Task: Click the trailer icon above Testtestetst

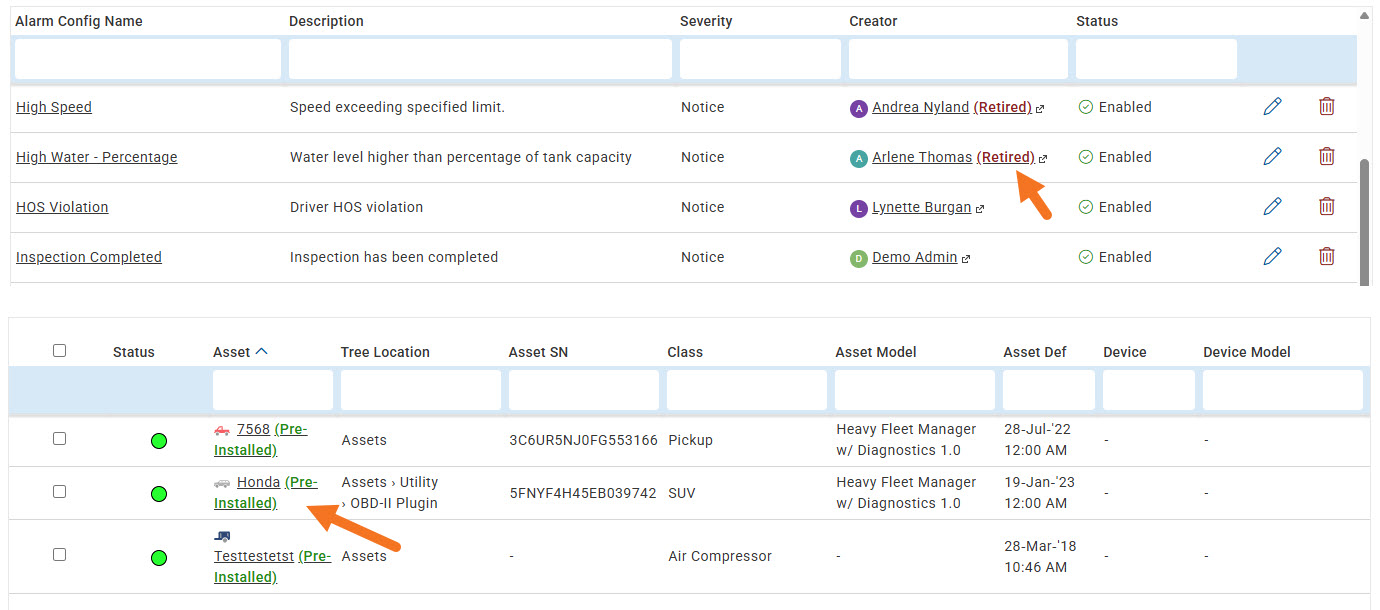Action: (222, 536)
